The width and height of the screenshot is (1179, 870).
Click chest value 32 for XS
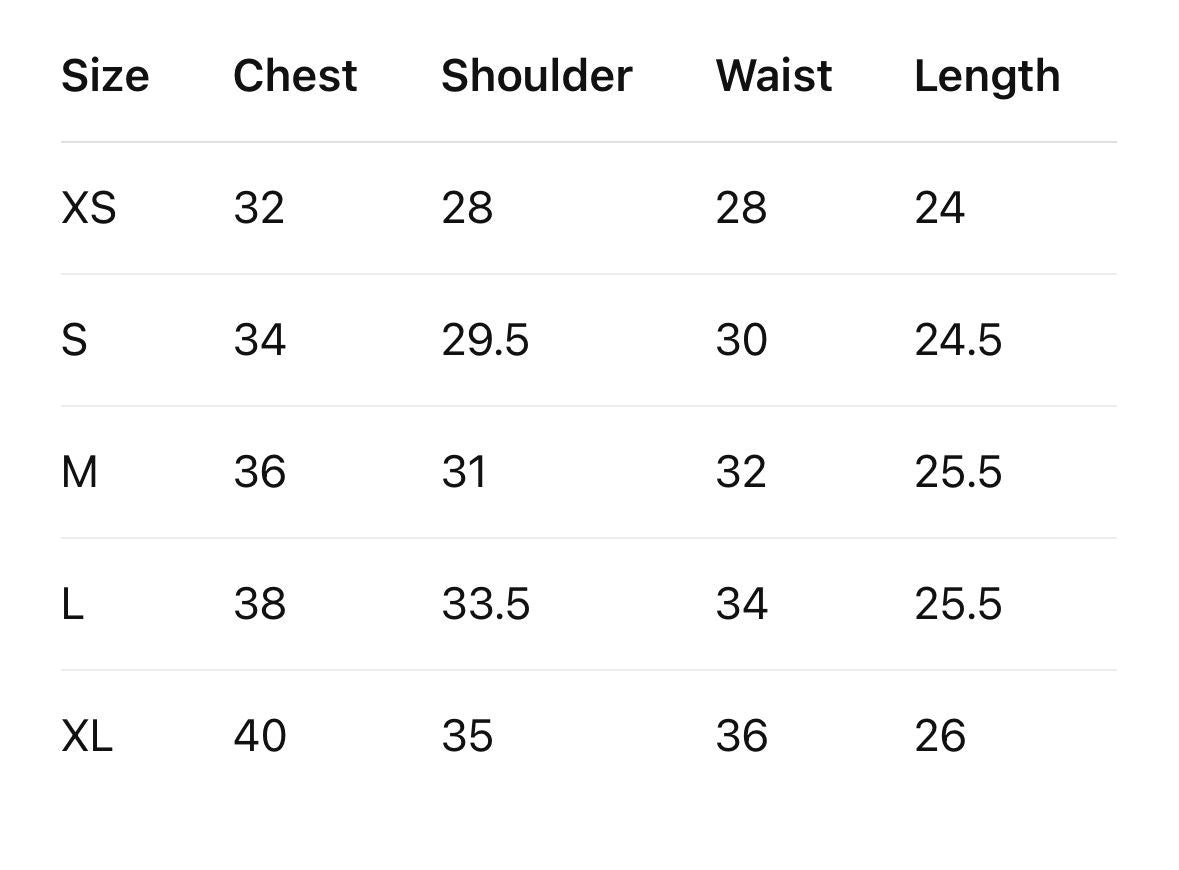259,208
